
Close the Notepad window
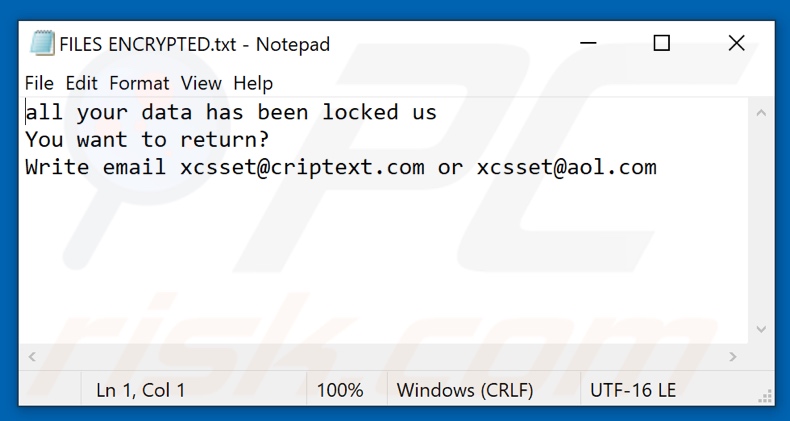(x=736, y=44)
